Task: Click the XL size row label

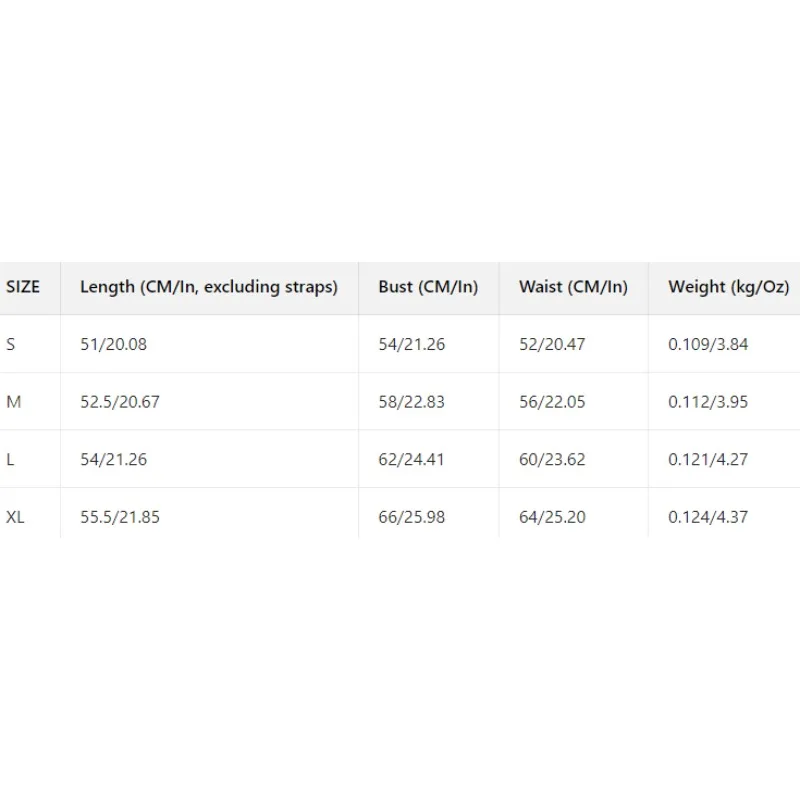Action: [15, 517]
